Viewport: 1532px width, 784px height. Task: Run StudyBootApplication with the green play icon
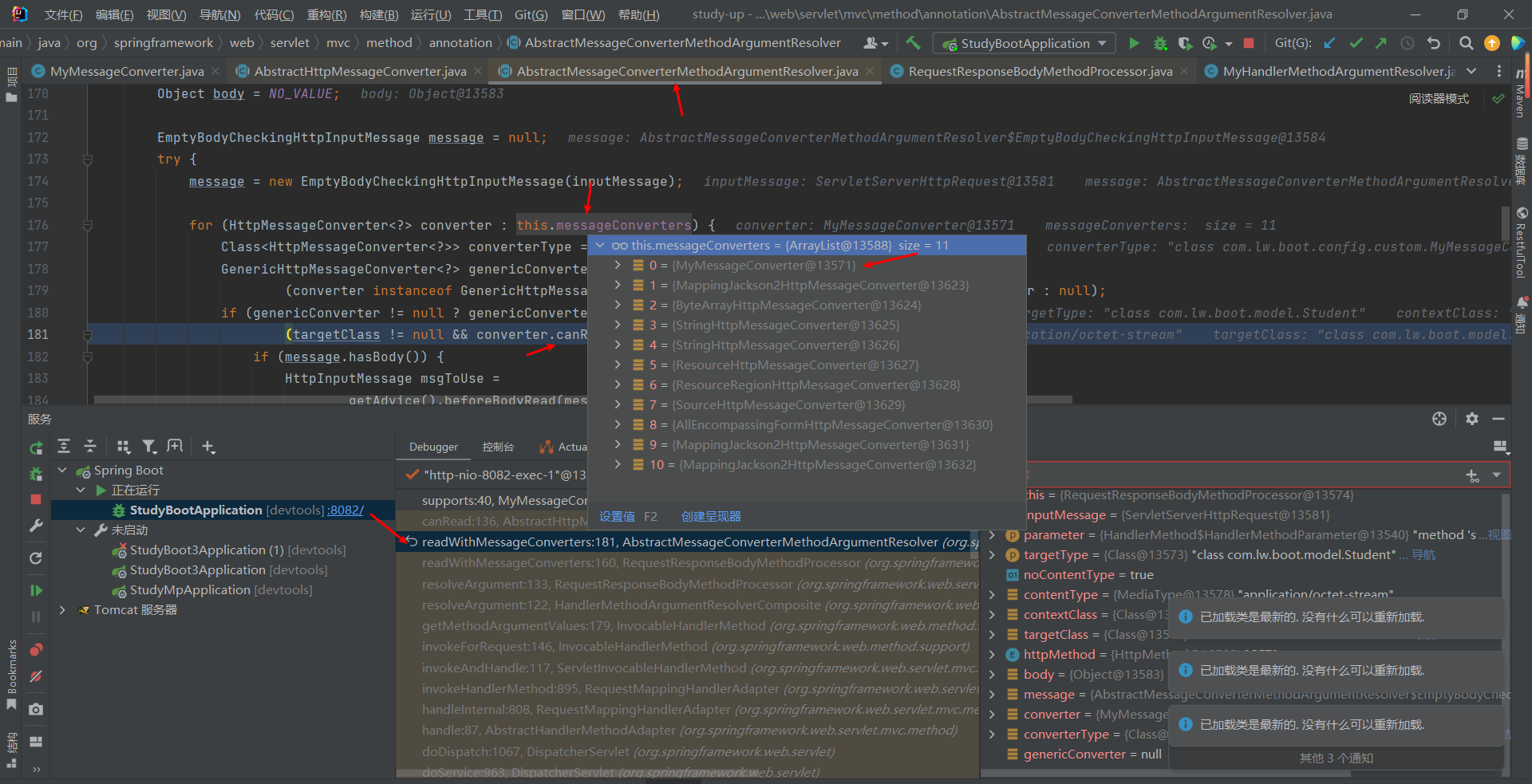coord(1134,43)
